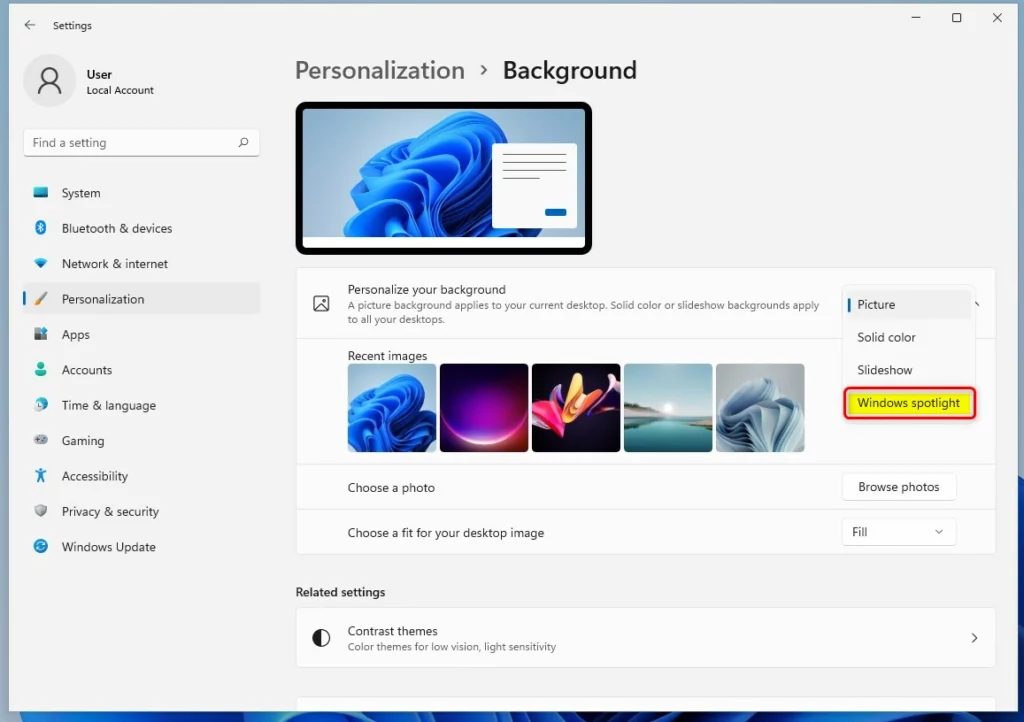Screen dimensions: 1024x722
Task: Click the Accessibility figure icon
Action: pos(40,475)
